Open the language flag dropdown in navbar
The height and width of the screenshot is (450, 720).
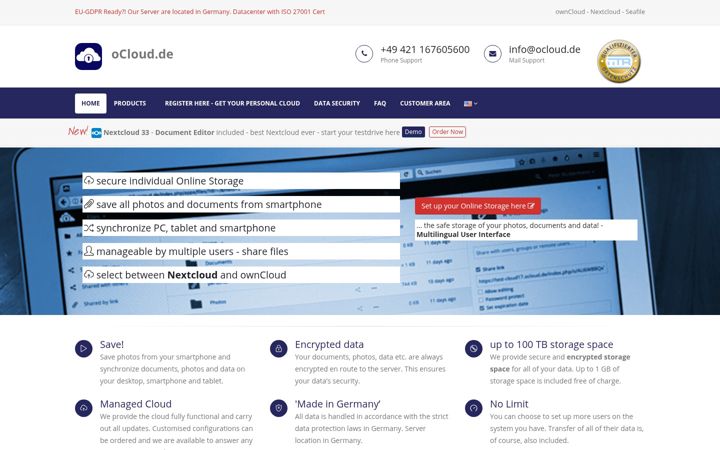click(x=471, y=104)
